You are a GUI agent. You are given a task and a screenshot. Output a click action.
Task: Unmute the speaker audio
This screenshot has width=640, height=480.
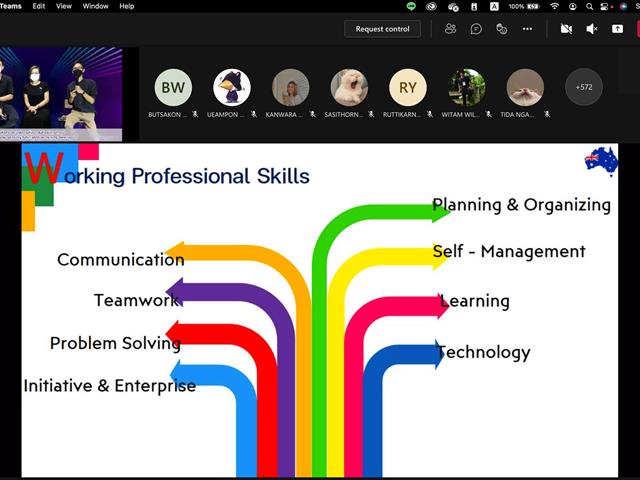point(591,29)
